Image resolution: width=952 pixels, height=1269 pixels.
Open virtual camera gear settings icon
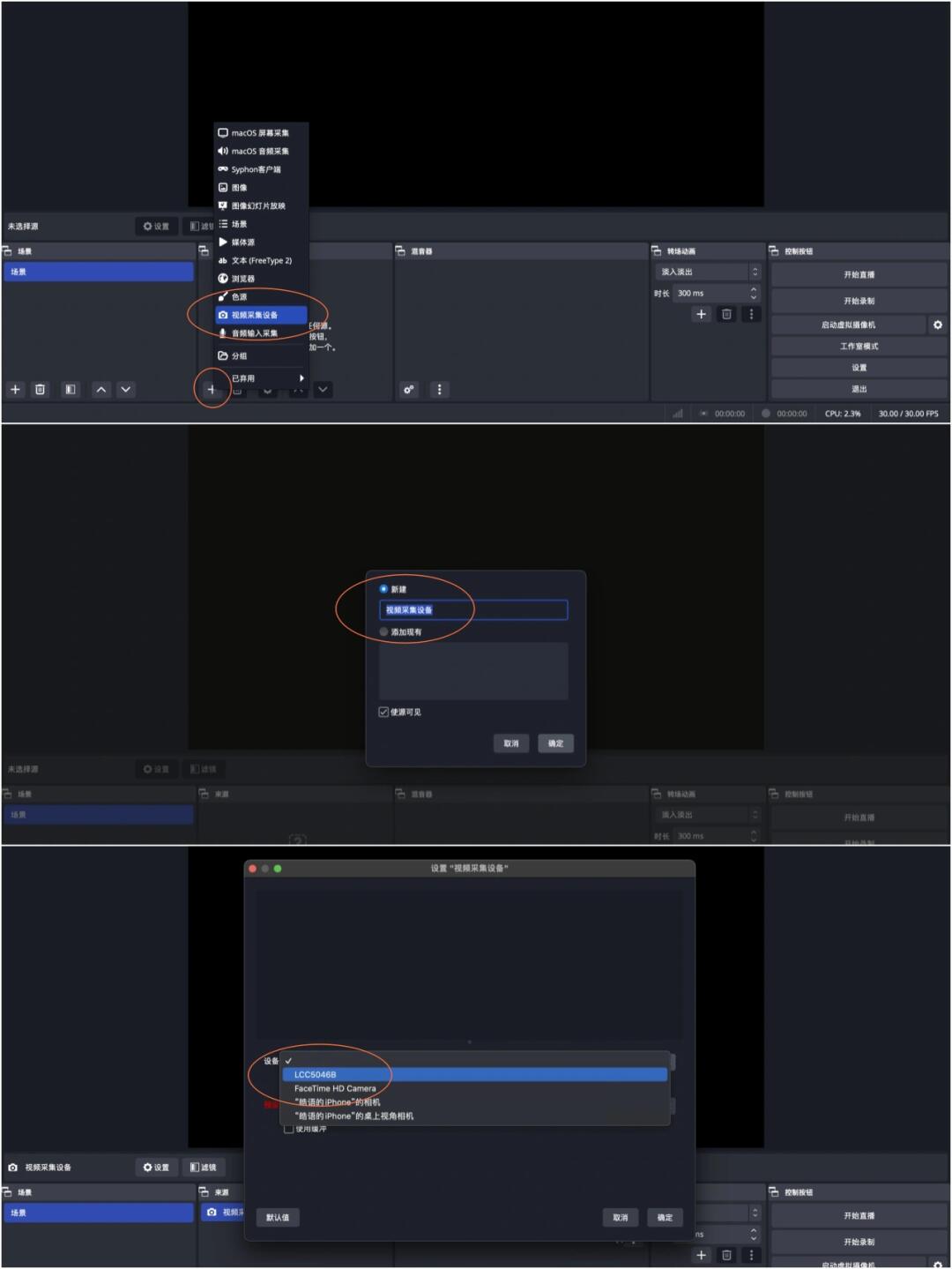tap(937, 325)
